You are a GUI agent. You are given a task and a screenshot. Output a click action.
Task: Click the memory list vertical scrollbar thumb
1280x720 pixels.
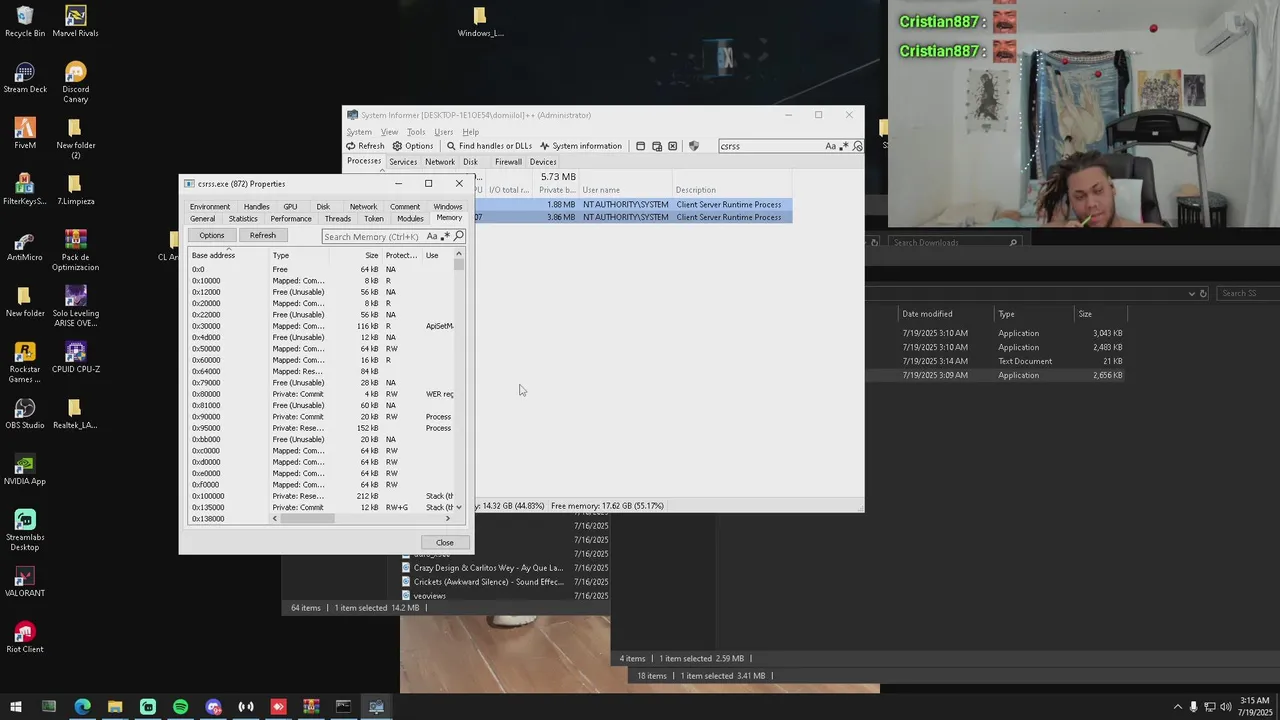click(459, 265)
